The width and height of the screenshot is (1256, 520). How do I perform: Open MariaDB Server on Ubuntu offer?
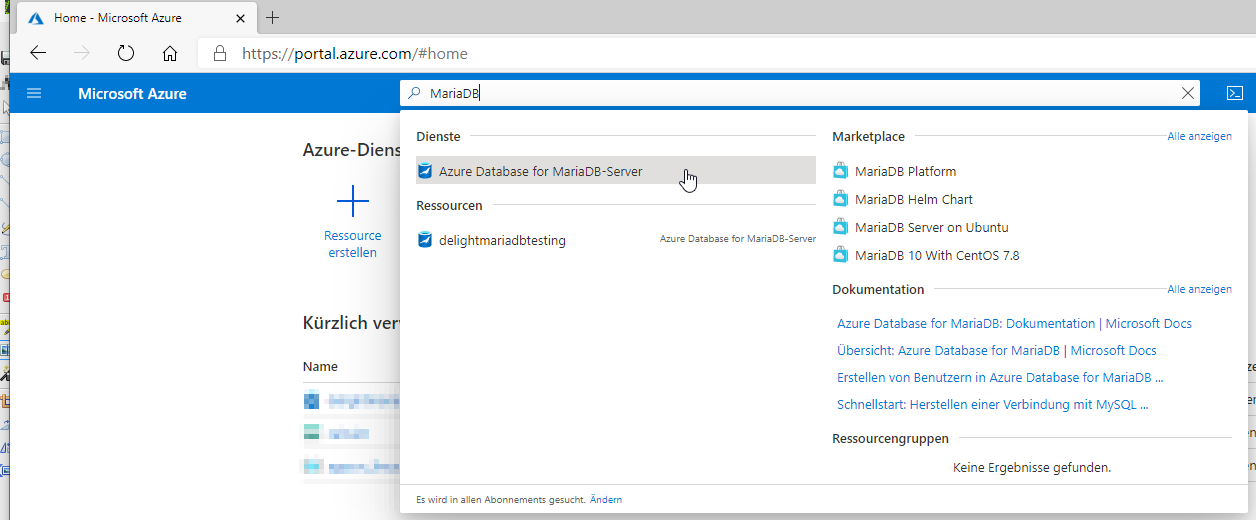tap(931, 227)
